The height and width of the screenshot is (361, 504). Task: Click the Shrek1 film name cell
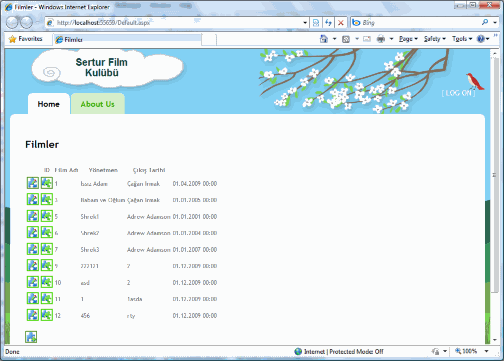point(90,217)
